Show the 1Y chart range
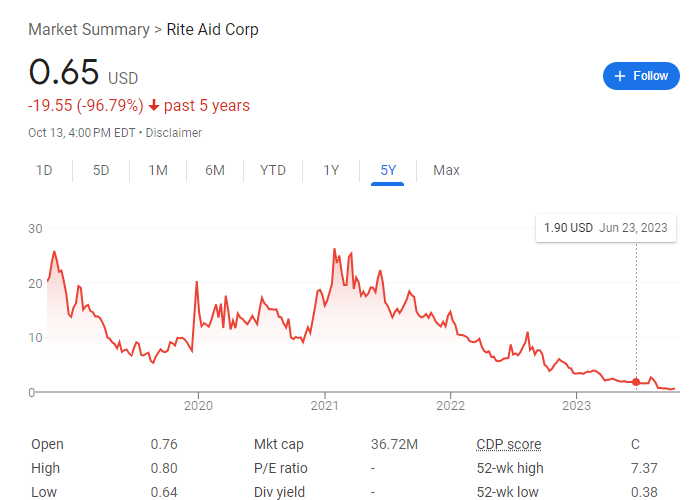The width and height of the screenshot is (697, 500). 331,170
